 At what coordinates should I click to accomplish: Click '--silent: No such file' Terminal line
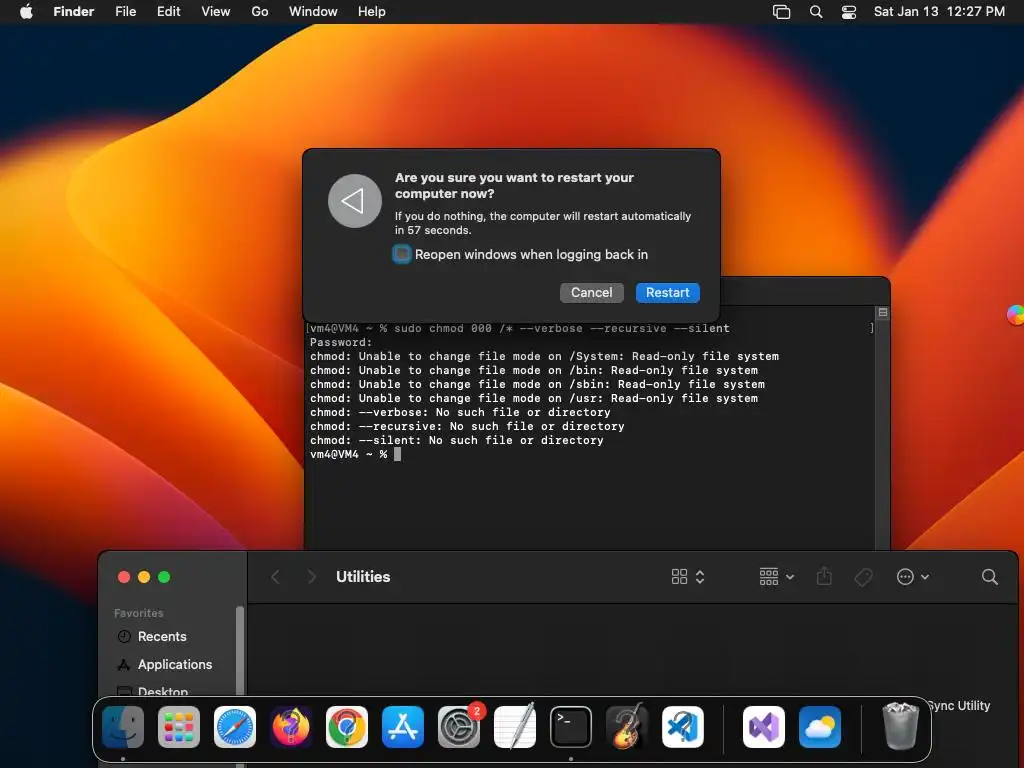[x=456, y=440]
